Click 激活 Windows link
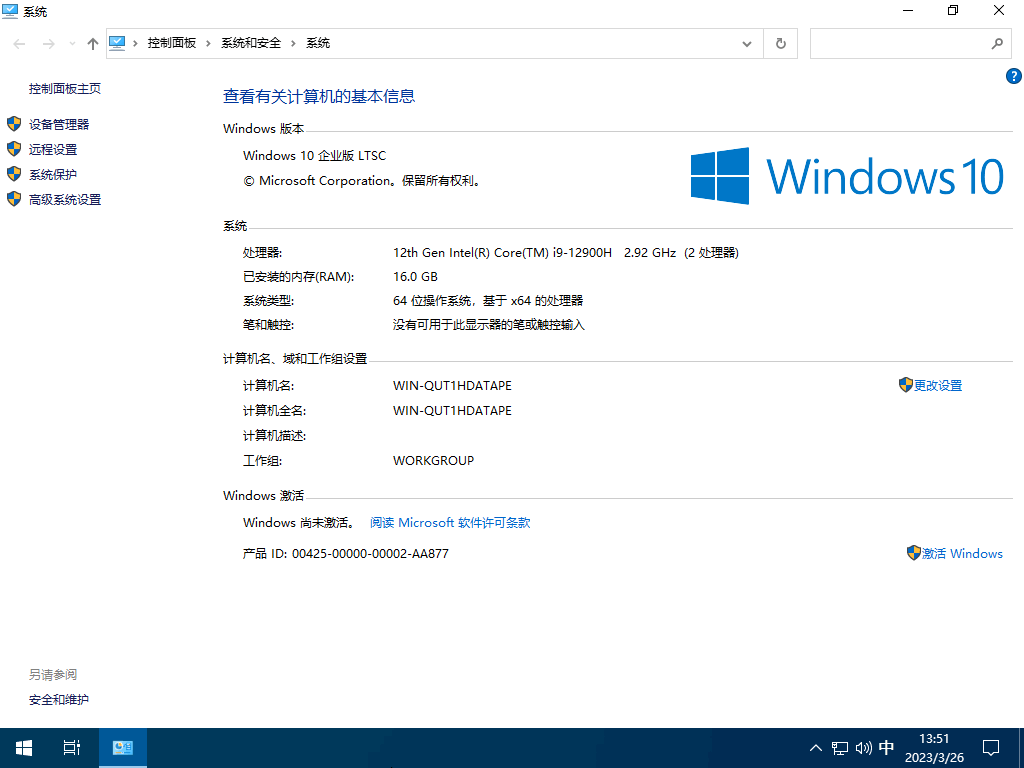Image resolution: width=1024 pixels, height=768 pixels. [x=961, y=553]
